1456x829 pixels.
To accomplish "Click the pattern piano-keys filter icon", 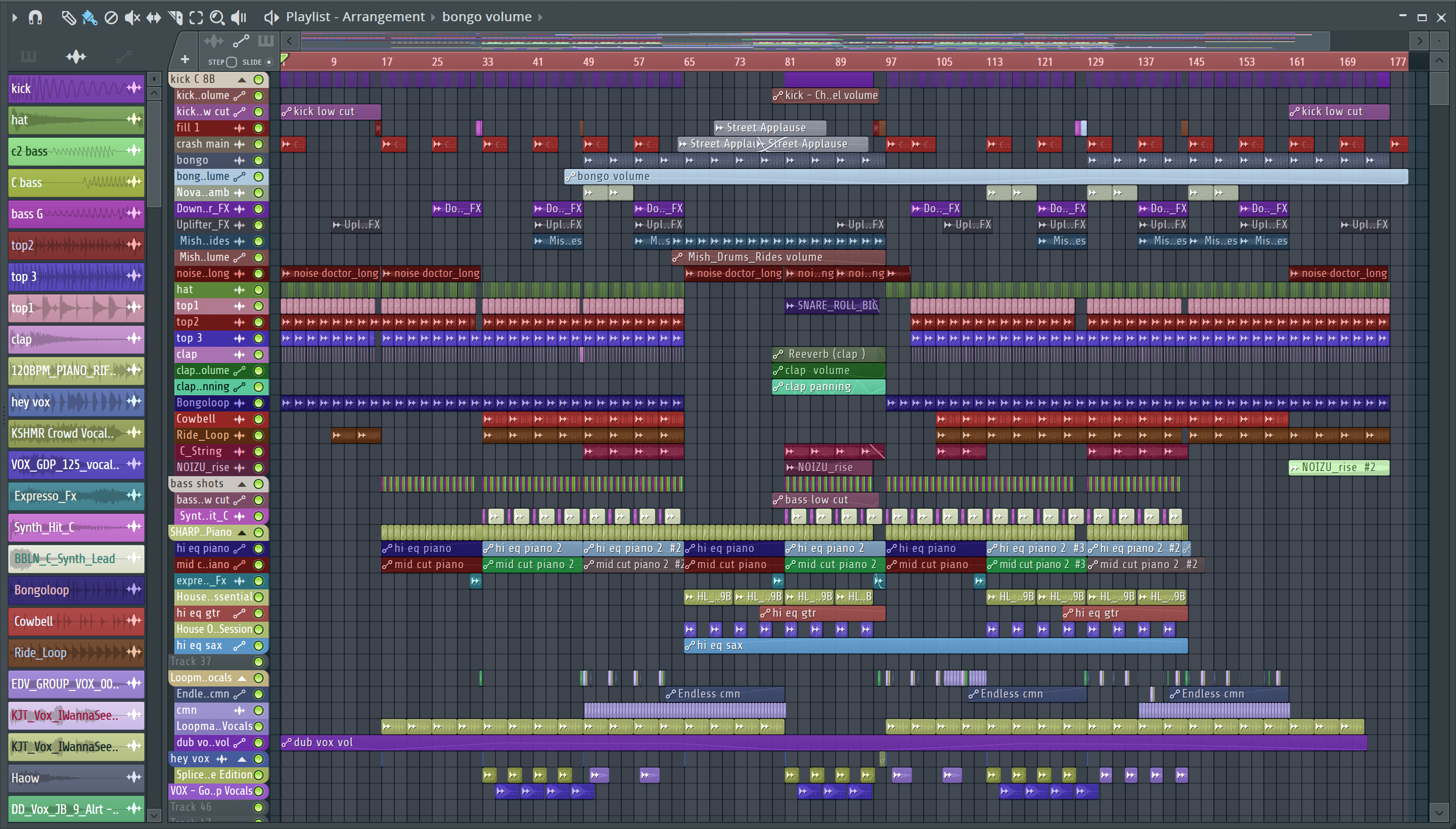I will 265,40.
